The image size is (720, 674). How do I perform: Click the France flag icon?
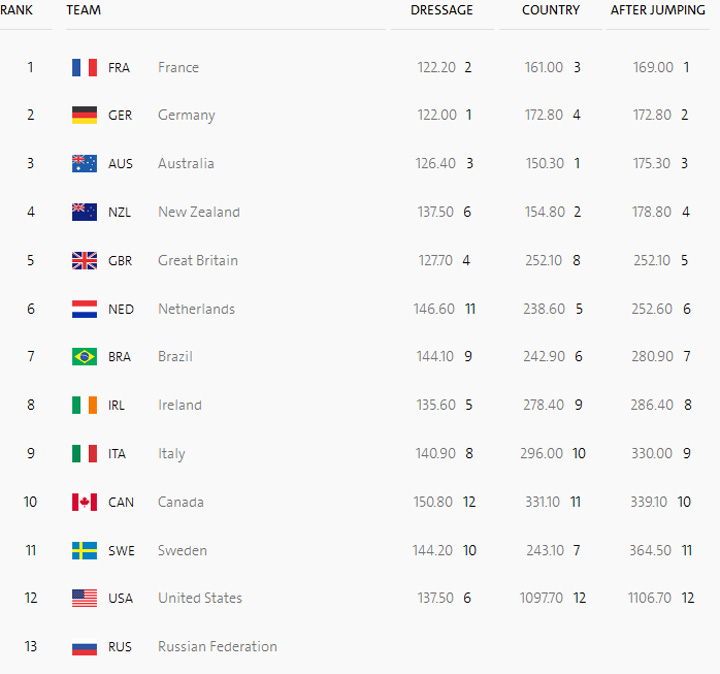click(x=84, y=67)
